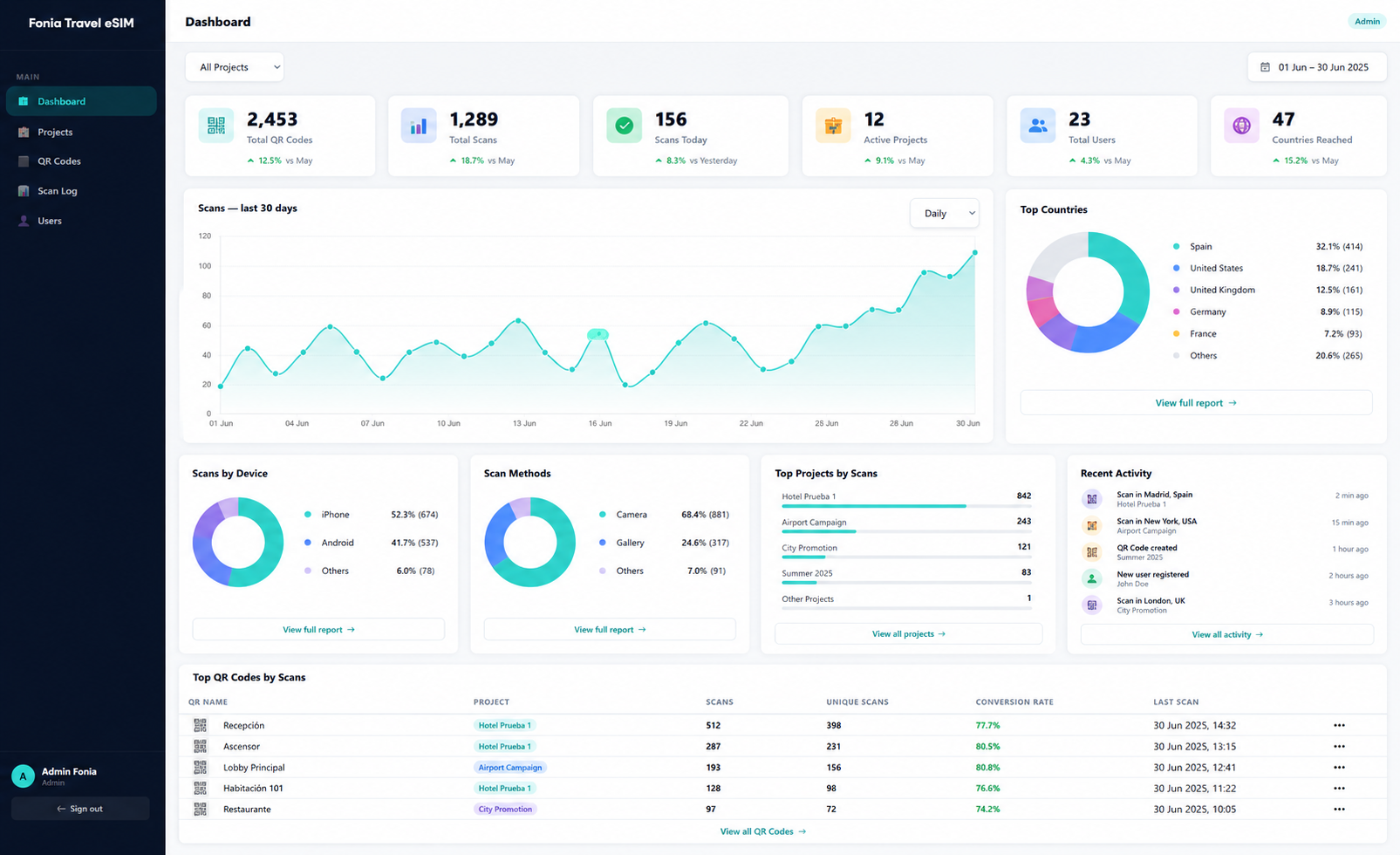Click QR icon beside Lobby Principal
Screen dimensions: 1400x855
[201, 767]
